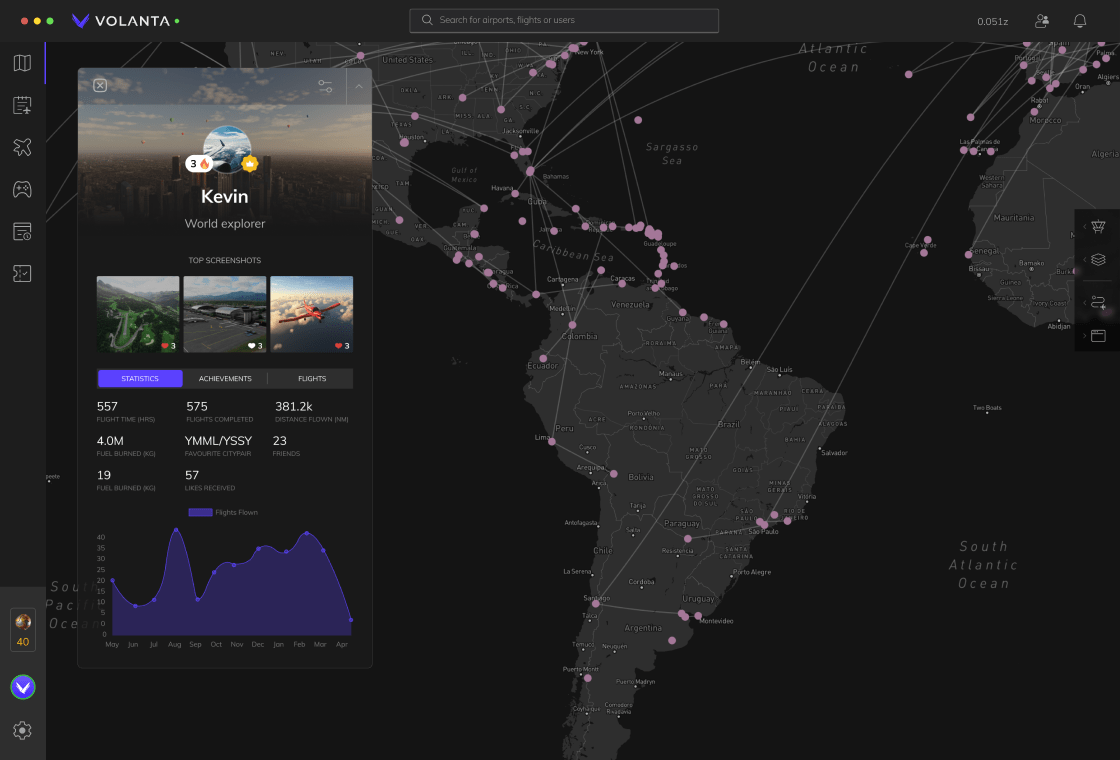The image size is (1120, 760).
Task: Expand the add route panel
Action: tap(1098, 302)
